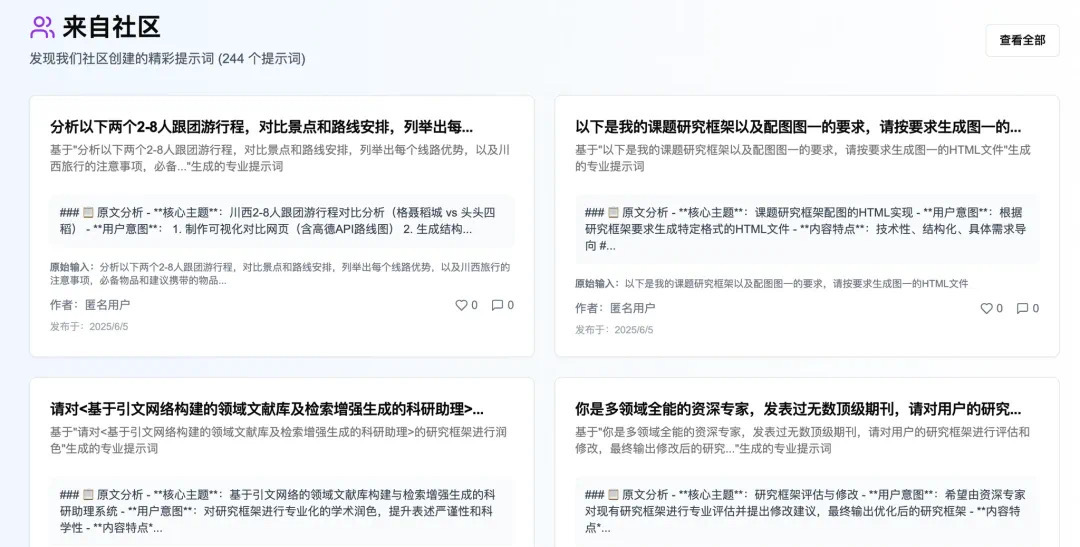Click the 来自社区 section heading

(111, 27)
